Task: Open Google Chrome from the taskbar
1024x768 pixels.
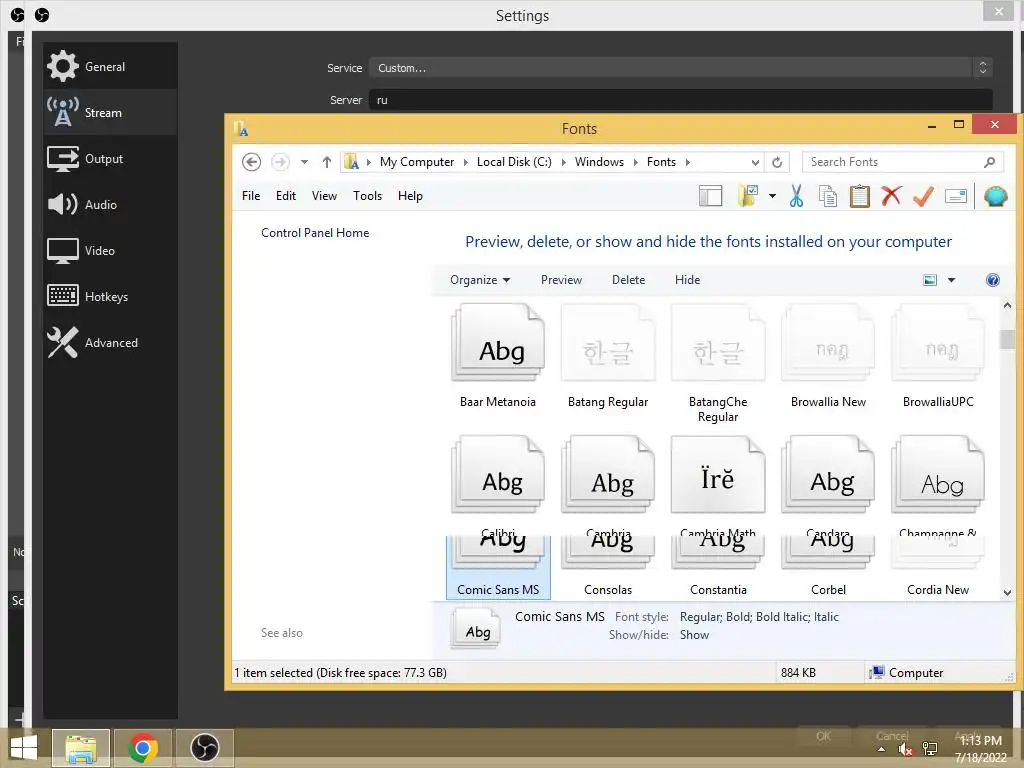Action: [143, 748]
